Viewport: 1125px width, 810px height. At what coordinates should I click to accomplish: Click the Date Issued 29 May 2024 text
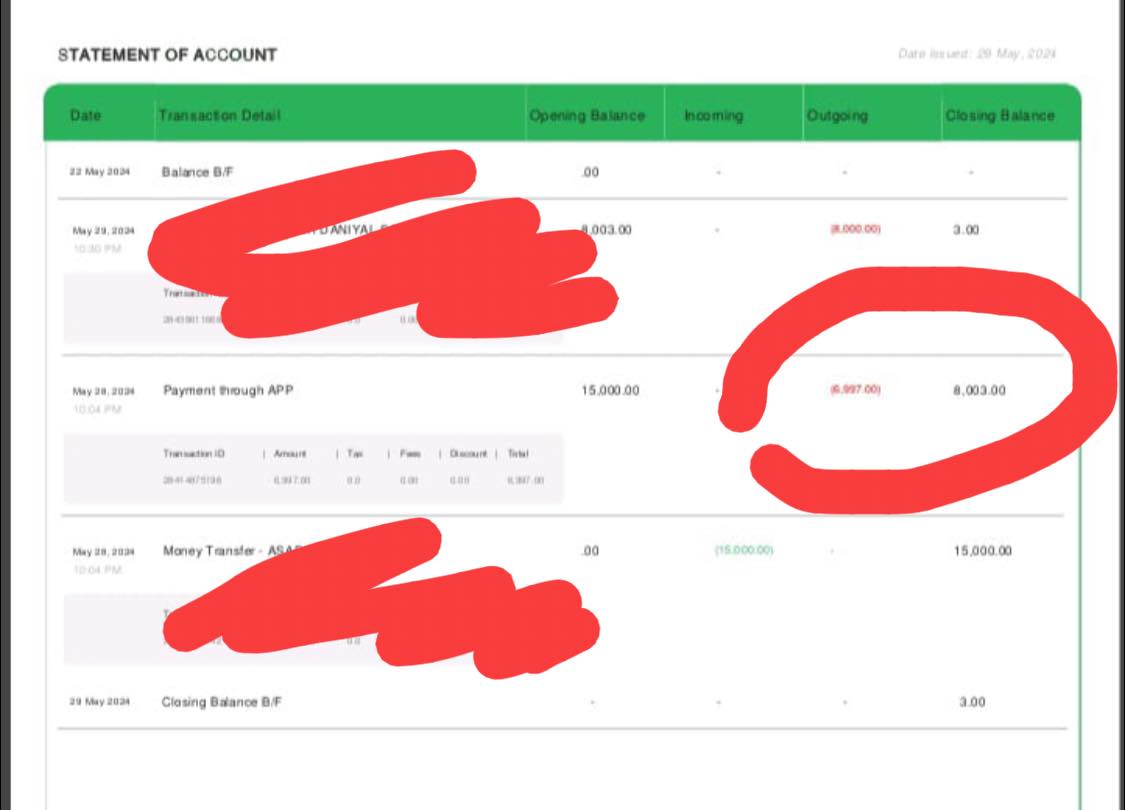coord(976,54)
